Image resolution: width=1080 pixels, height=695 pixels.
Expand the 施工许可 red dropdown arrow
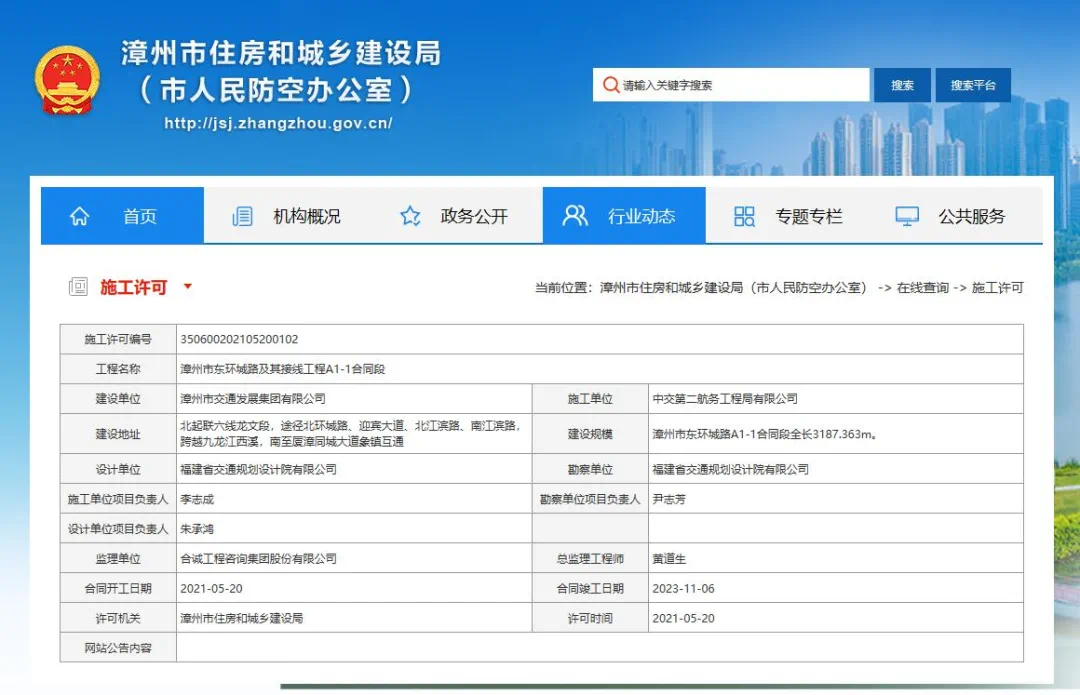pyautogui.click(x=188, y=287)
